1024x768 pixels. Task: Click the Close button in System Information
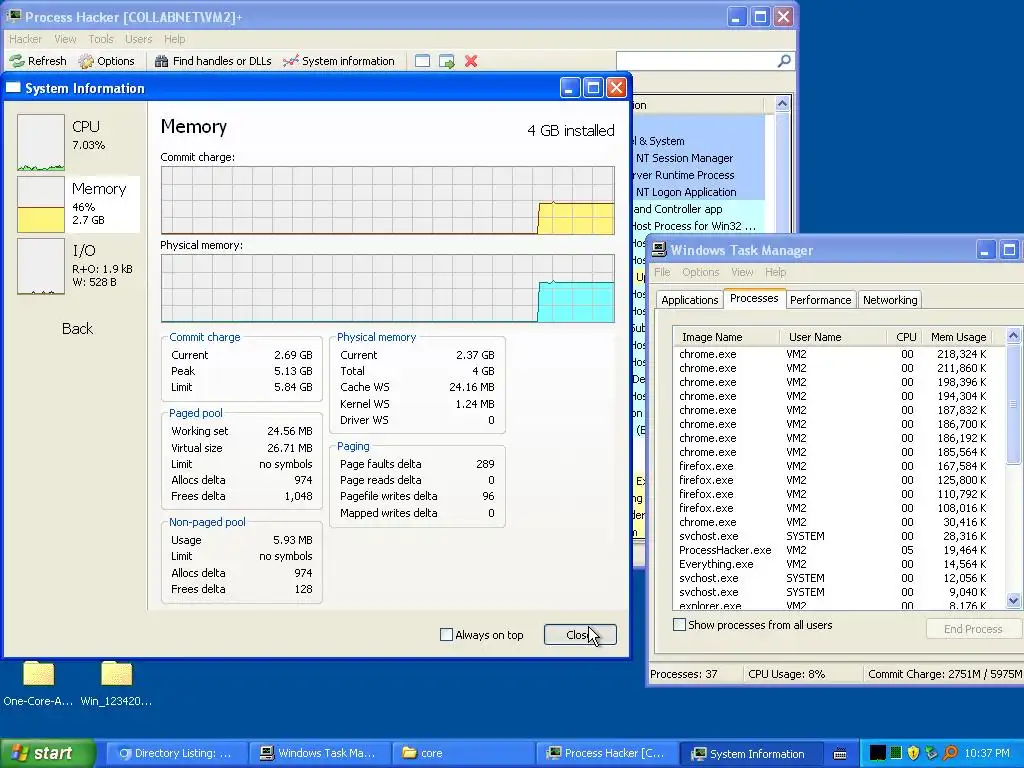(x=580, y=634)
